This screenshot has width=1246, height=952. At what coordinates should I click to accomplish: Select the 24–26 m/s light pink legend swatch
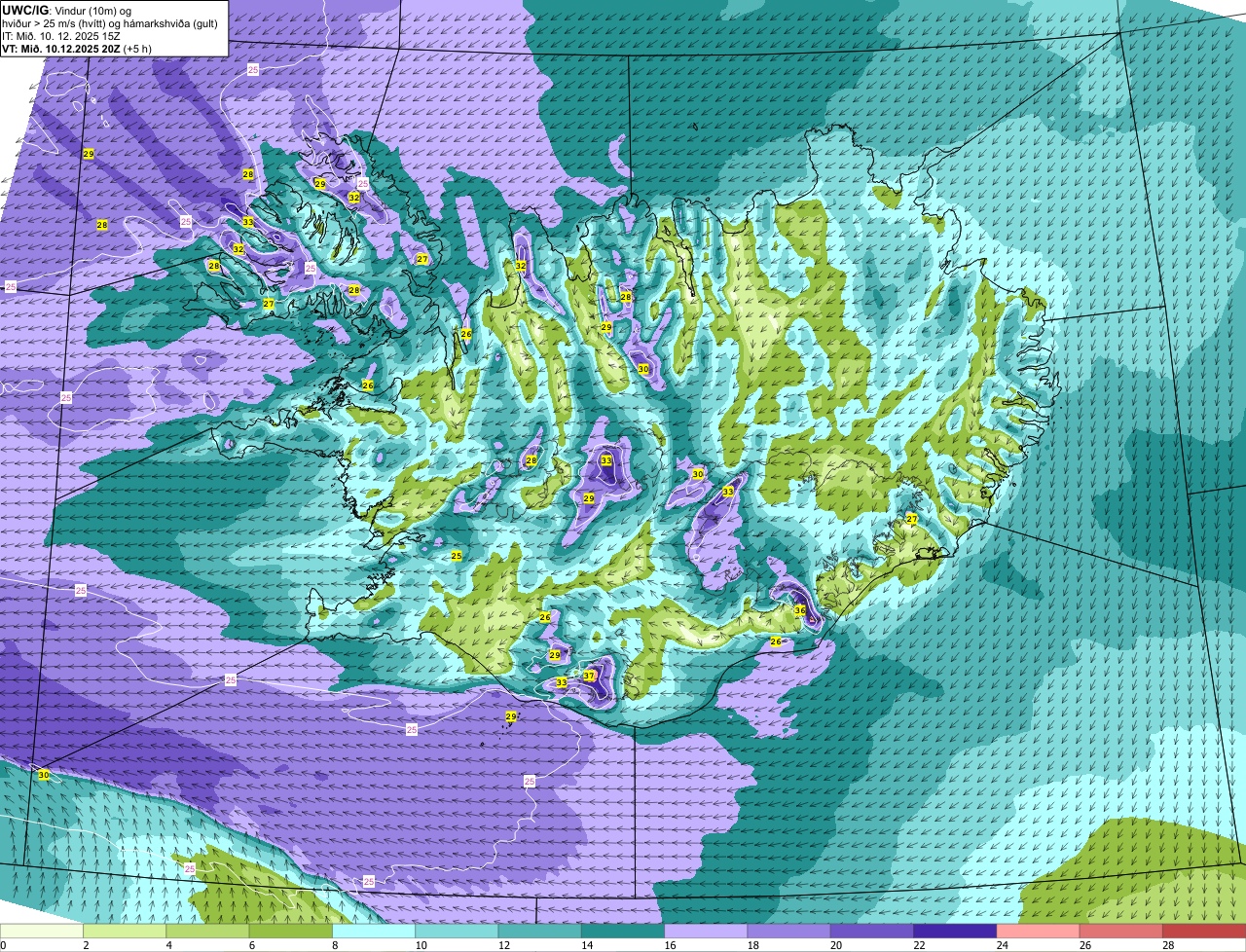click(x=1039, y=931)
